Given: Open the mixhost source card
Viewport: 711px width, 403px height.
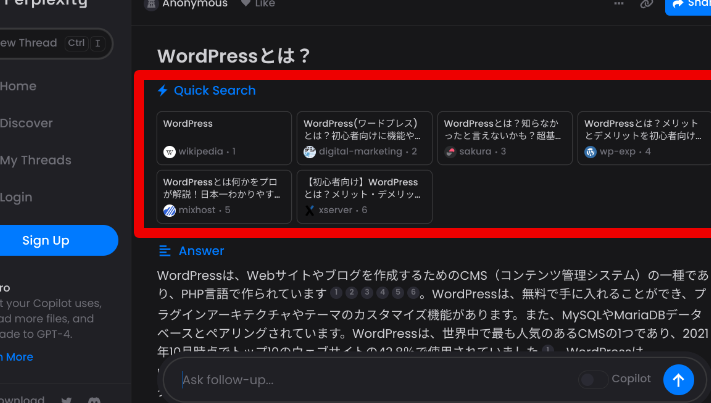Looking at the screenshot, I should coord(224,196).
